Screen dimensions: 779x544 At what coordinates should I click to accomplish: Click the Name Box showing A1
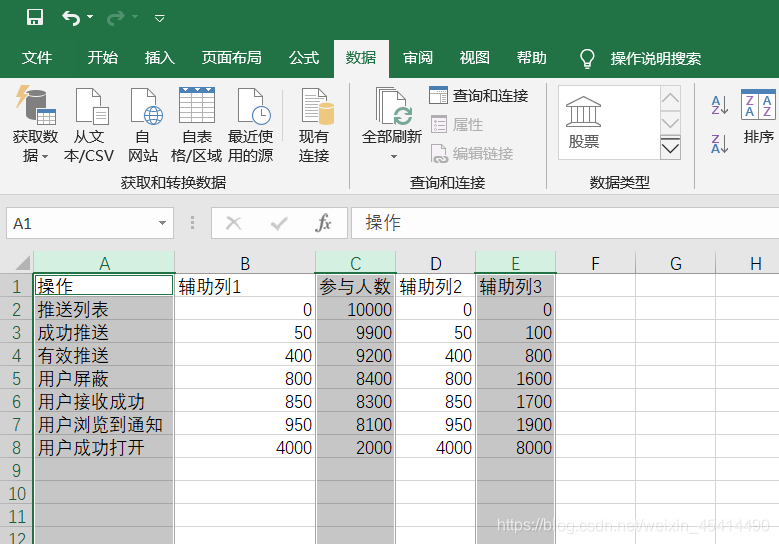tap(82, 224)
